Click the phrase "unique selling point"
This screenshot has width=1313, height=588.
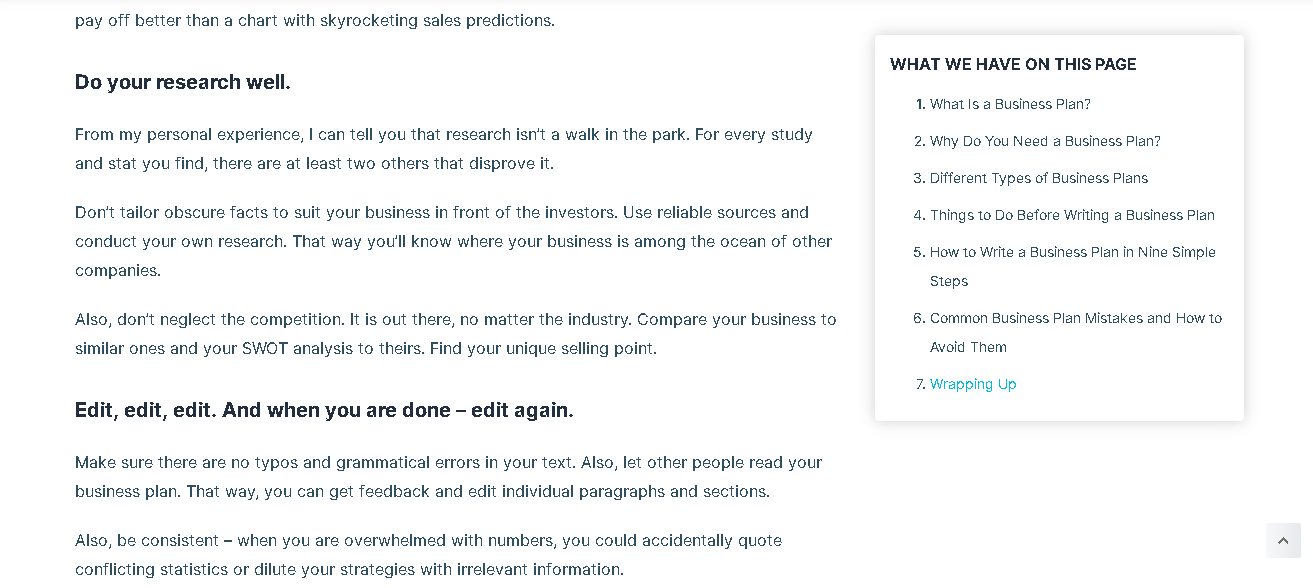tap(584, 348)
